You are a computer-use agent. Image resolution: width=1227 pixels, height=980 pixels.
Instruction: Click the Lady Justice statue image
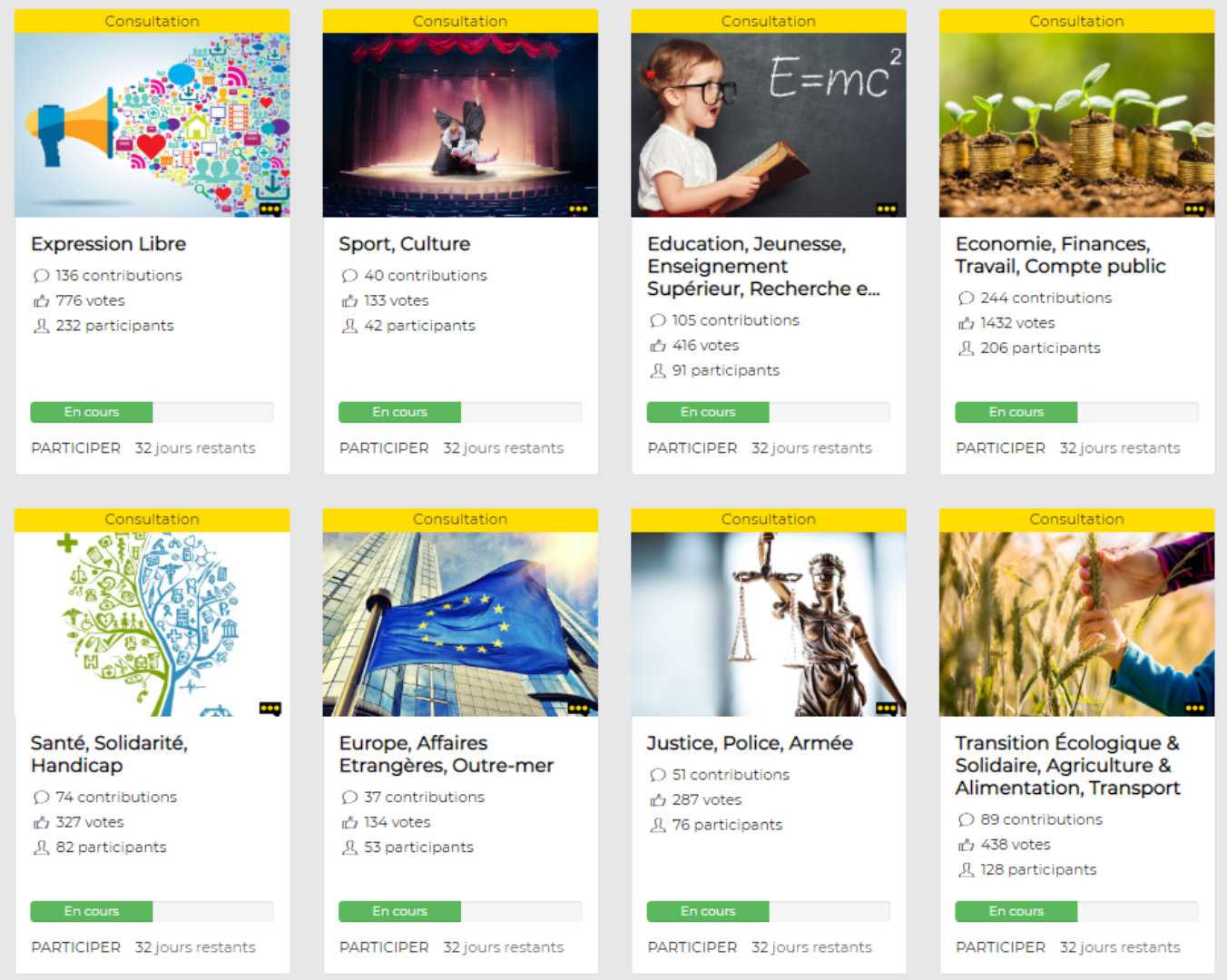[x=769, y=624]
